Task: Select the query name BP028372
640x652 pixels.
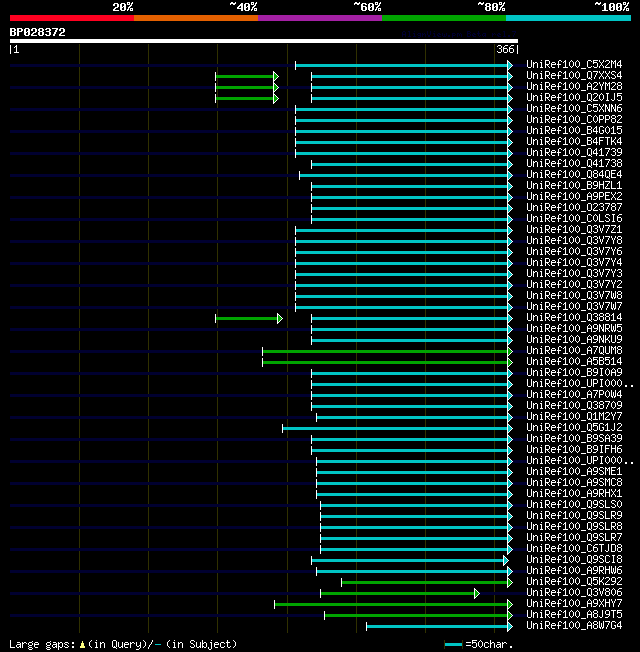Action: point(37,32)
